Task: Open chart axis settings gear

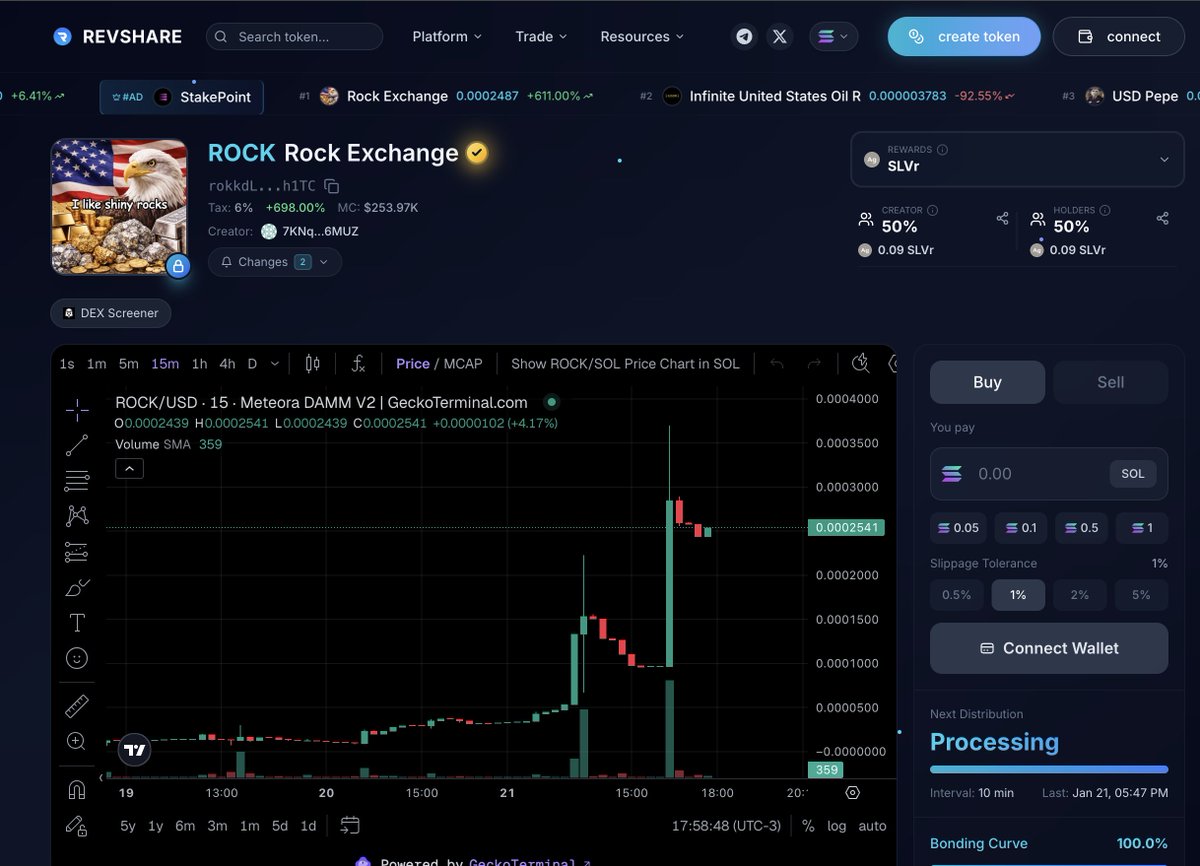Action: 852,792
